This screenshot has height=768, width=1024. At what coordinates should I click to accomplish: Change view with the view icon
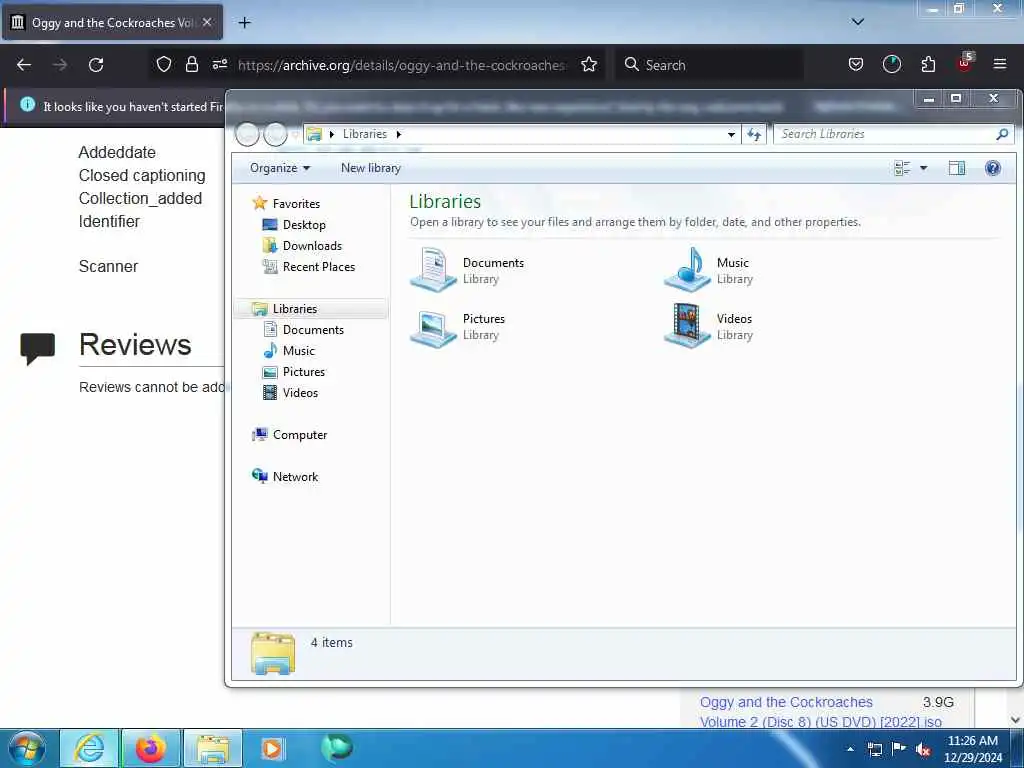click(902, 168)
